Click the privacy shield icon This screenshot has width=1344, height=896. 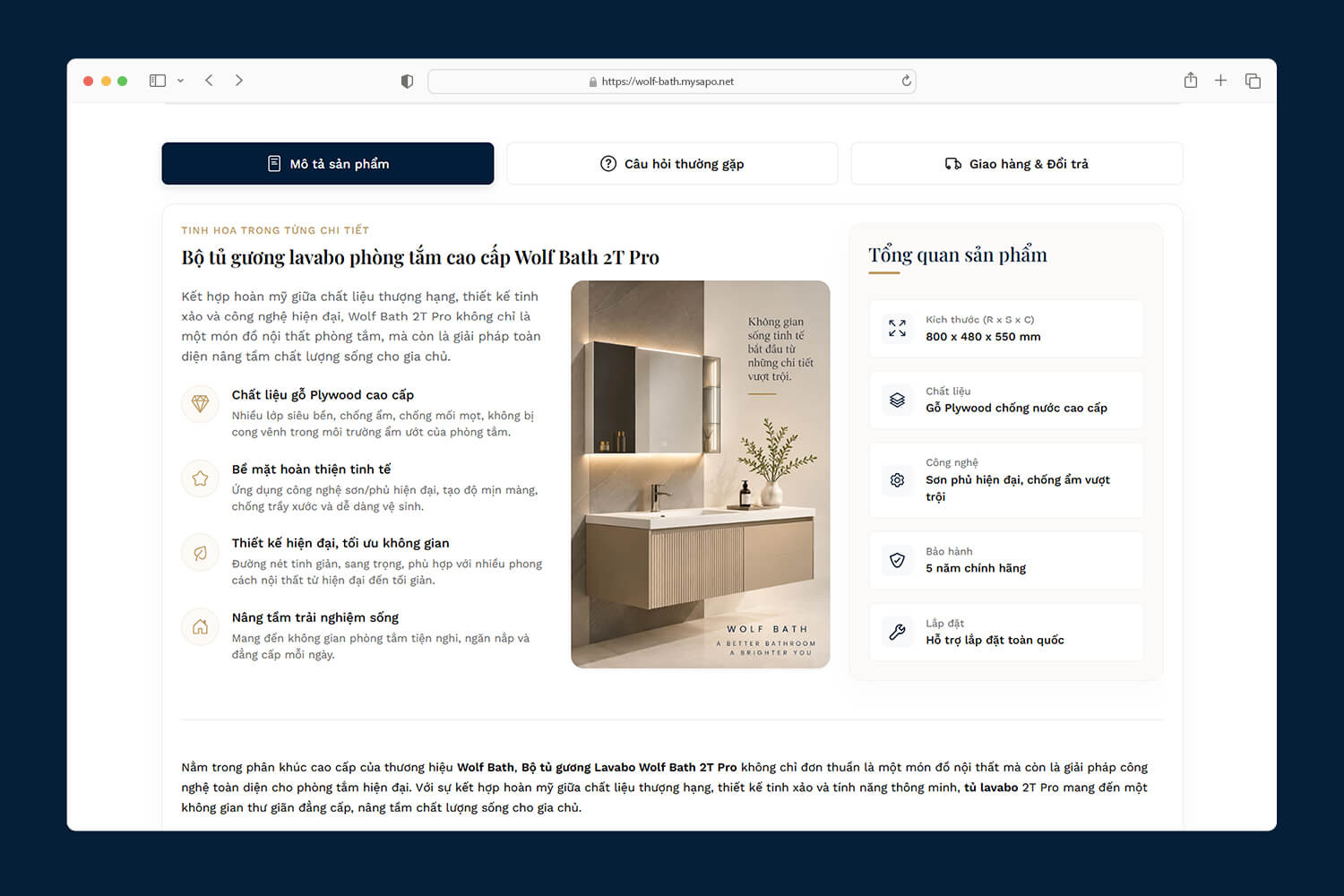(x=407, y=82)
